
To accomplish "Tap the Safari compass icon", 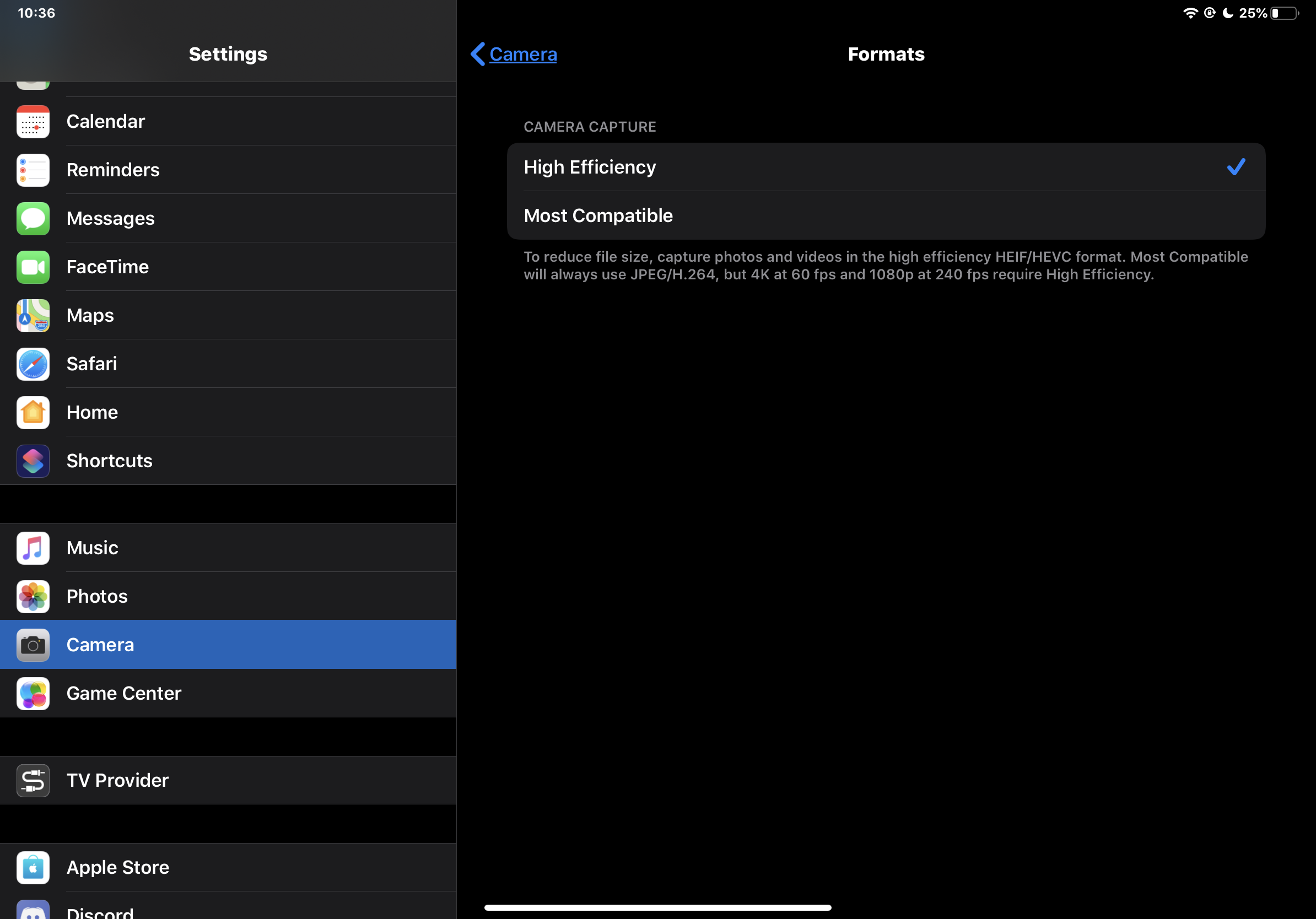I will pyautogui.click(x=33, y=364).
